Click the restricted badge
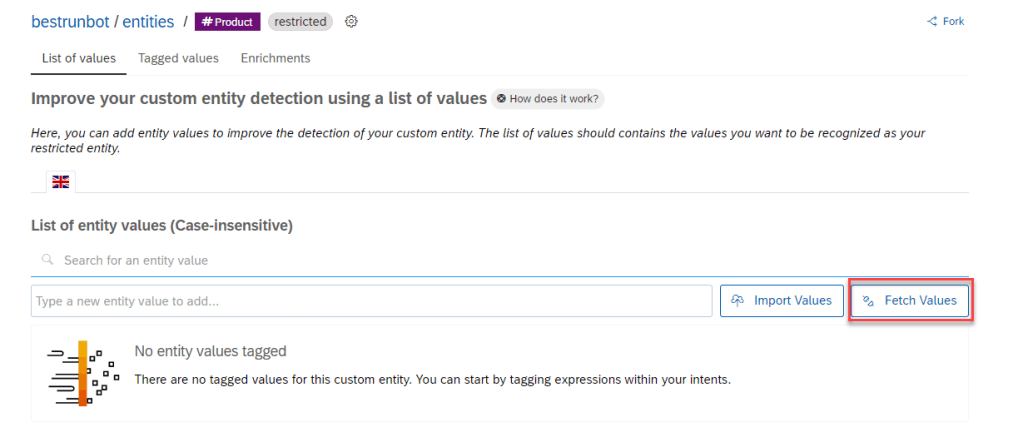This screenshot has height=432, width=1023. tap(300, 22)
